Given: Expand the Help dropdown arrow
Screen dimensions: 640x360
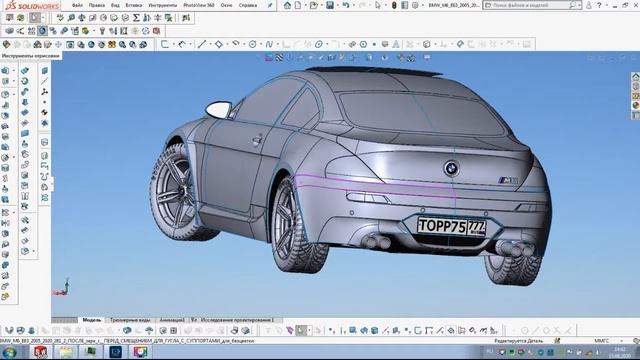Looking at the screenshot, I should [606, 5].
